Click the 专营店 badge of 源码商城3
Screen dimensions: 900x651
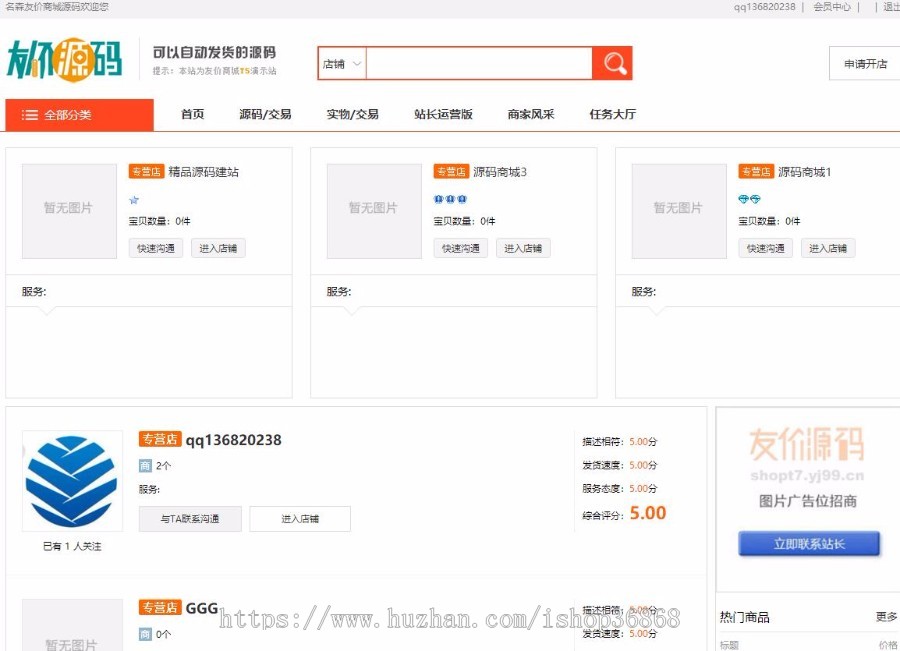(x=451, y=171)
